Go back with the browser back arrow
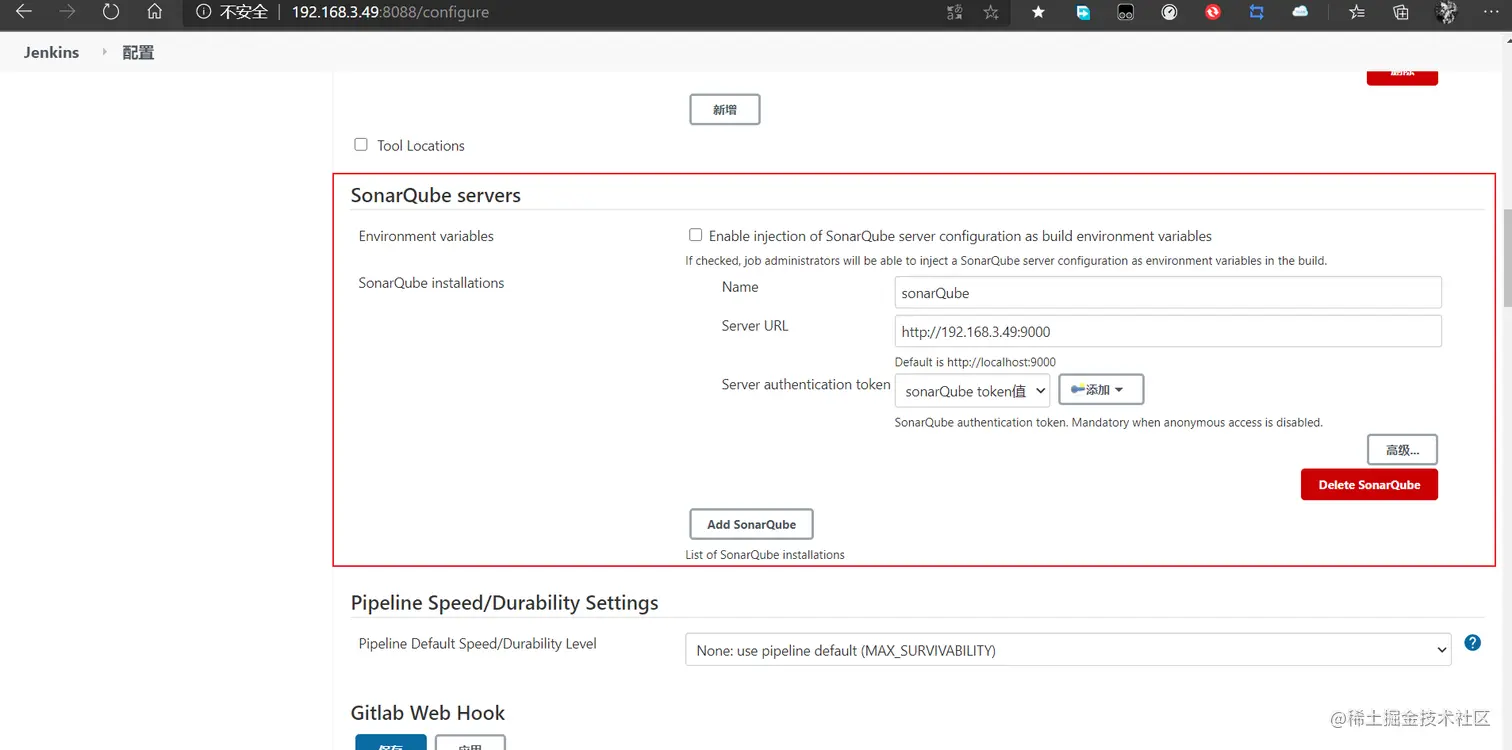The width and height of the screenshot is (1512, 750). [x=24, y=12]
